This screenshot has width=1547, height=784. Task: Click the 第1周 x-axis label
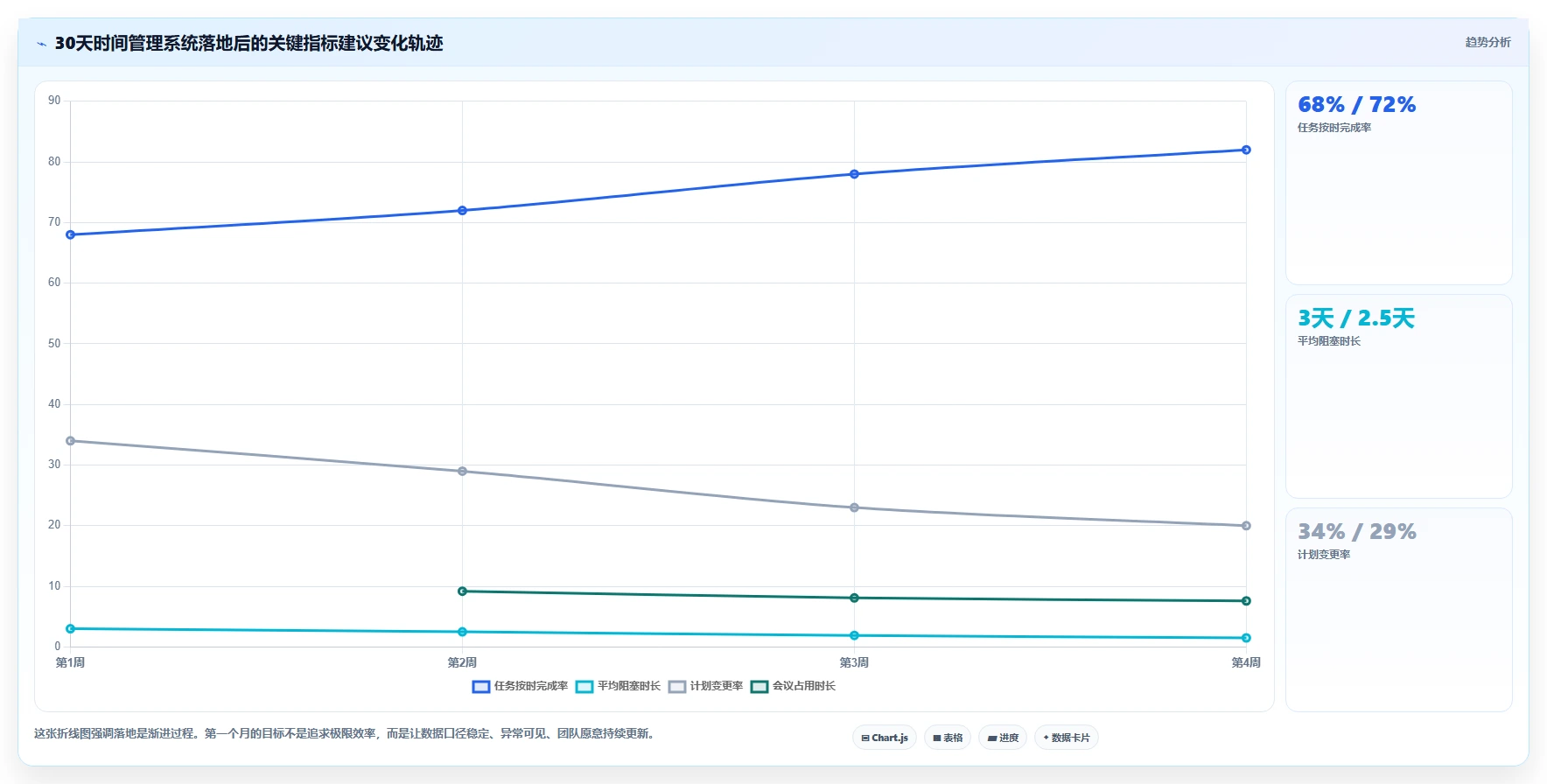pos(71,662)
